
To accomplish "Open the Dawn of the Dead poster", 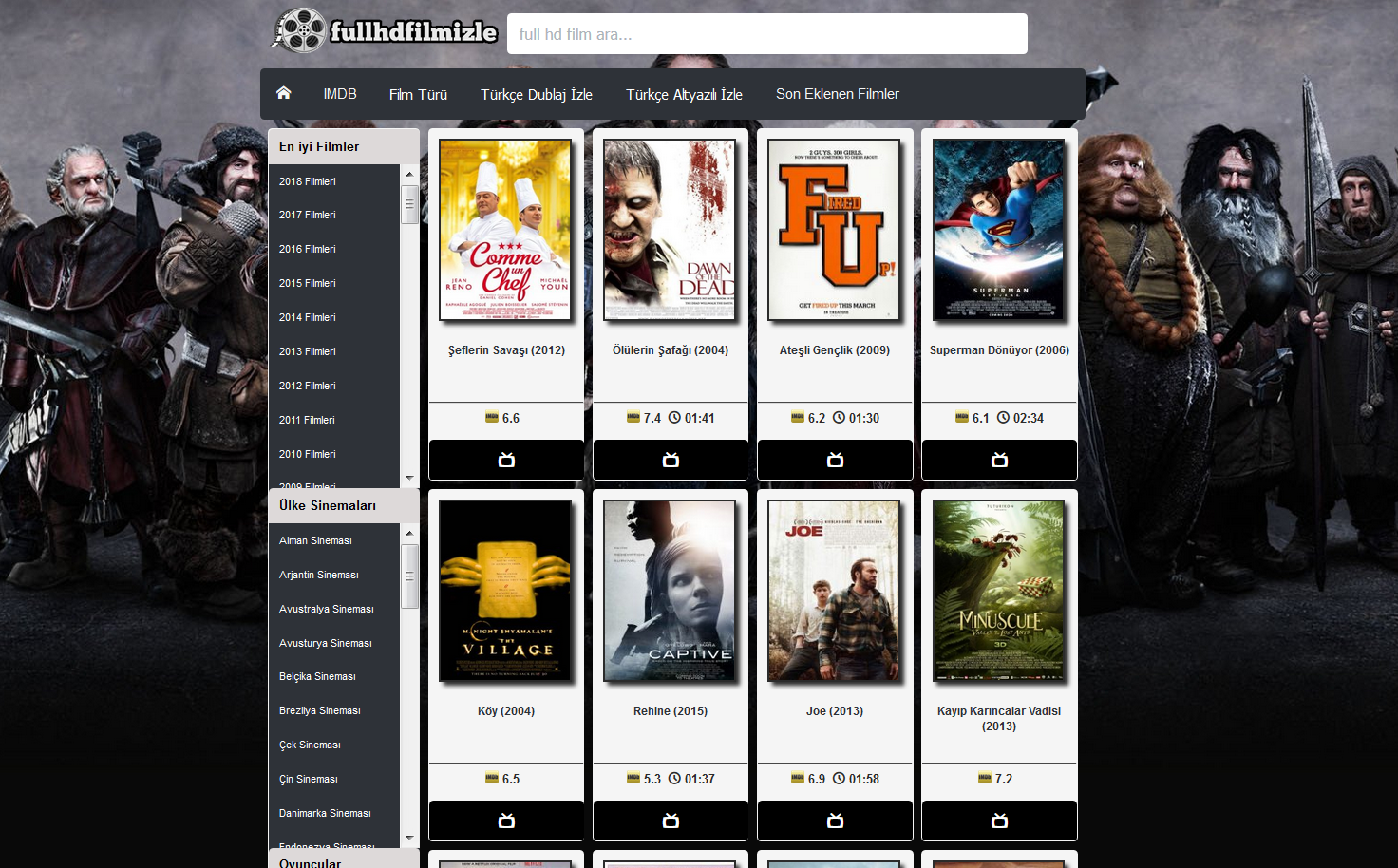I will pos(670,230).
